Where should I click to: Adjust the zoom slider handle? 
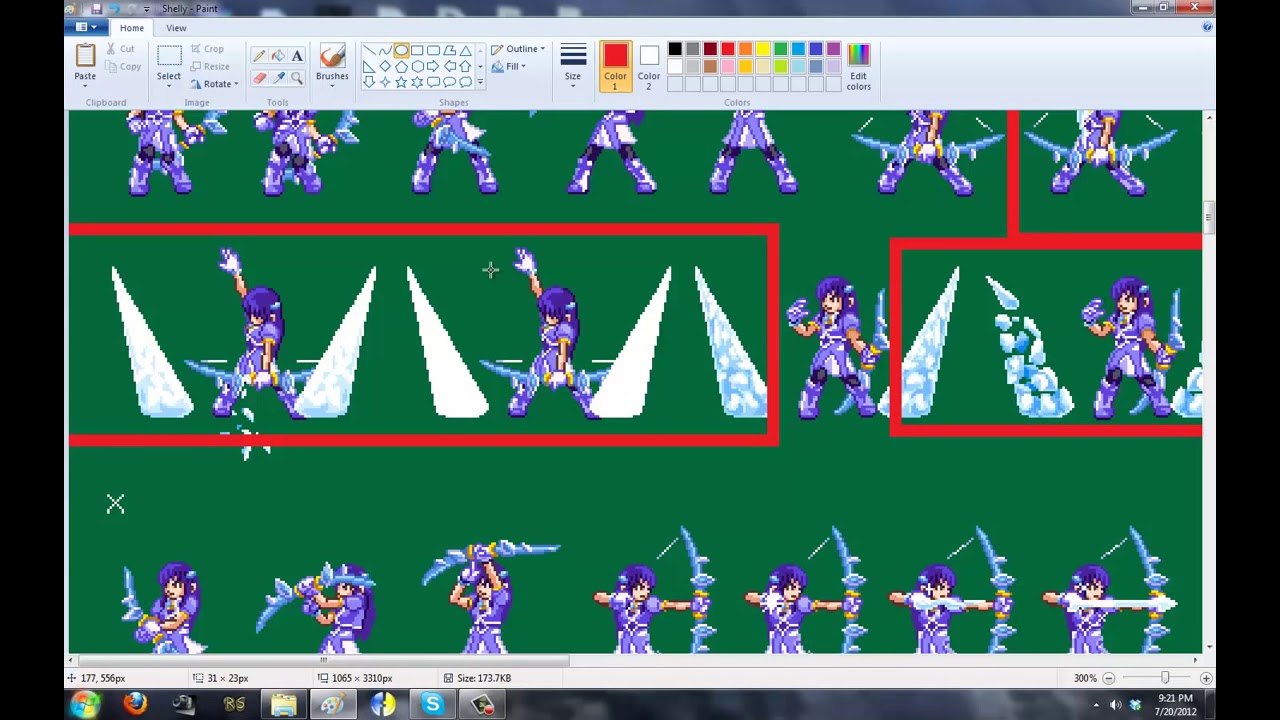(x=1164, y=678)
